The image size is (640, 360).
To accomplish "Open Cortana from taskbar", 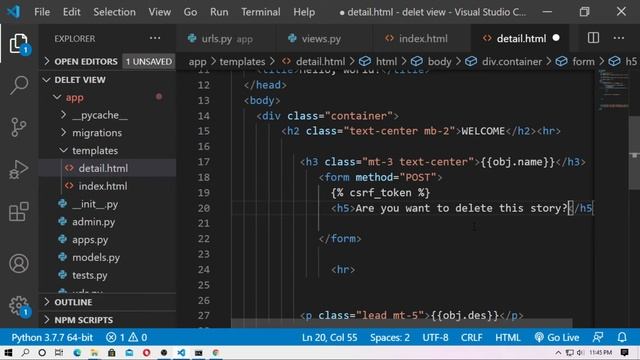I will pos(42,353).
